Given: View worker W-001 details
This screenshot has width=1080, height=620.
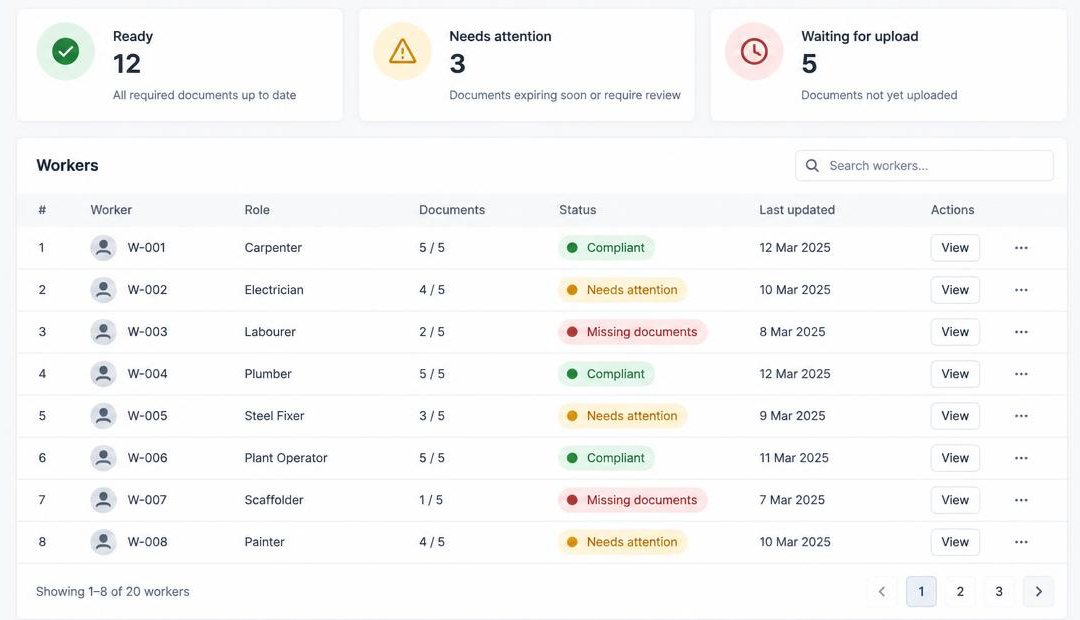Looking at the screenshot, I should pos(955,248).
